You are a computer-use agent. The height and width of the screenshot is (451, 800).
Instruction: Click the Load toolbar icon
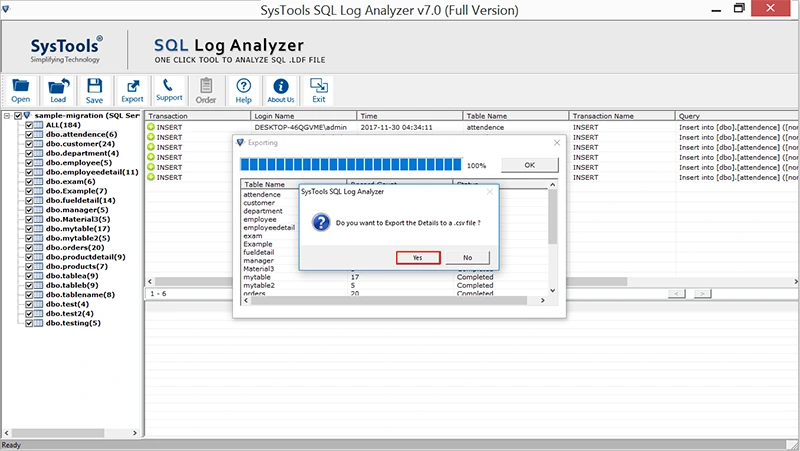58,91
